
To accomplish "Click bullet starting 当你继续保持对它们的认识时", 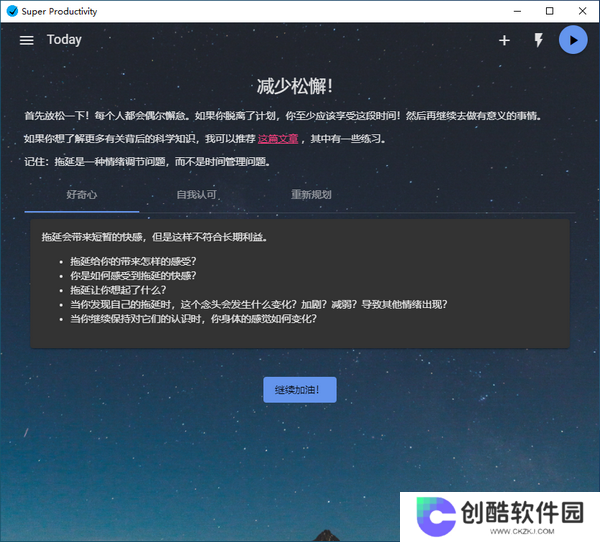I will tap(193, 319).
